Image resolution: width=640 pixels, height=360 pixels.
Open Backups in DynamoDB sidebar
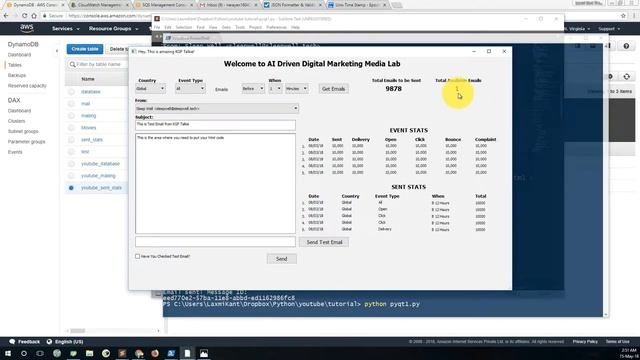(17, 76)
